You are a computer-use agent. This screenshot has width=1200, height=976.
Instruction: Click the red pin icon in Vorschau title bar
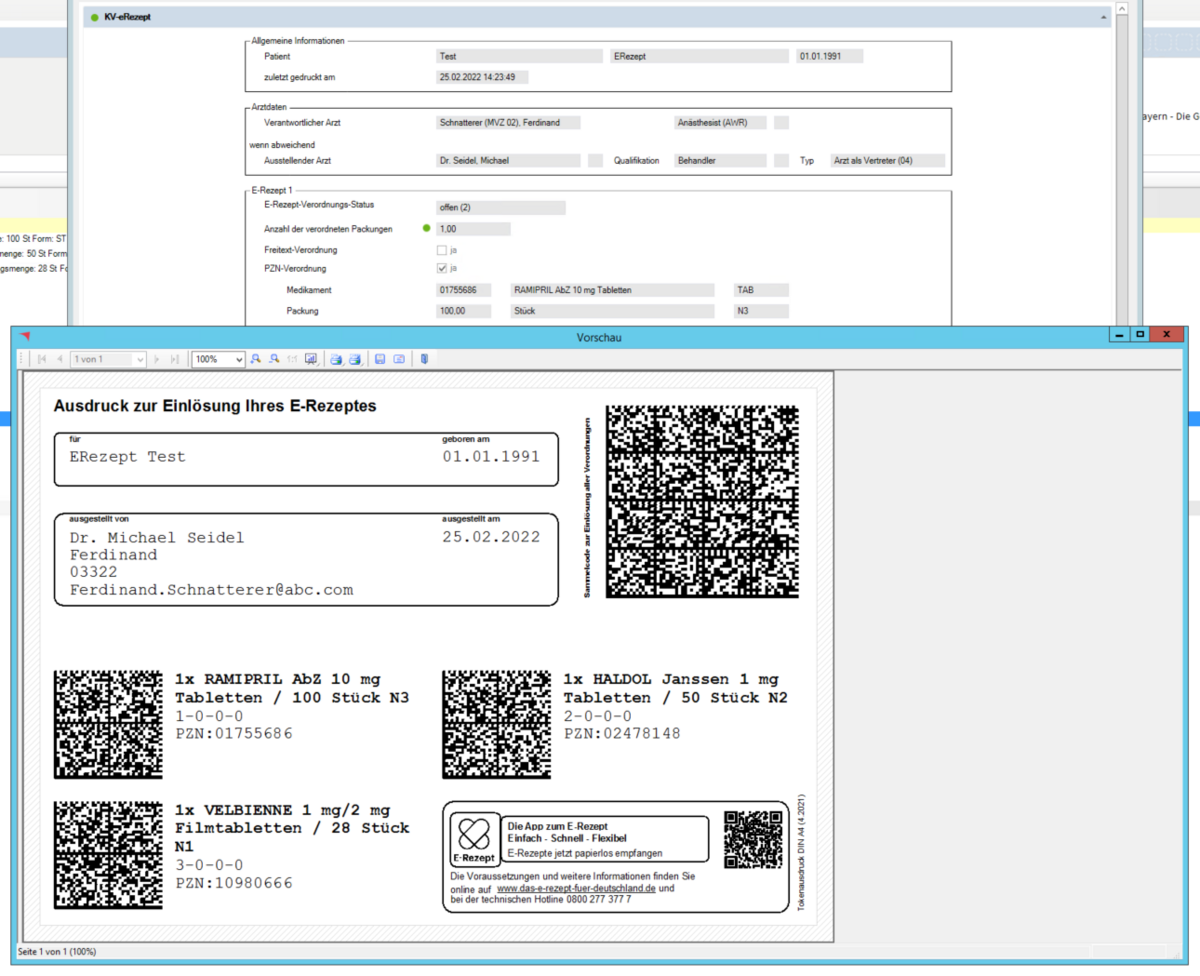[x=26, y=336]
